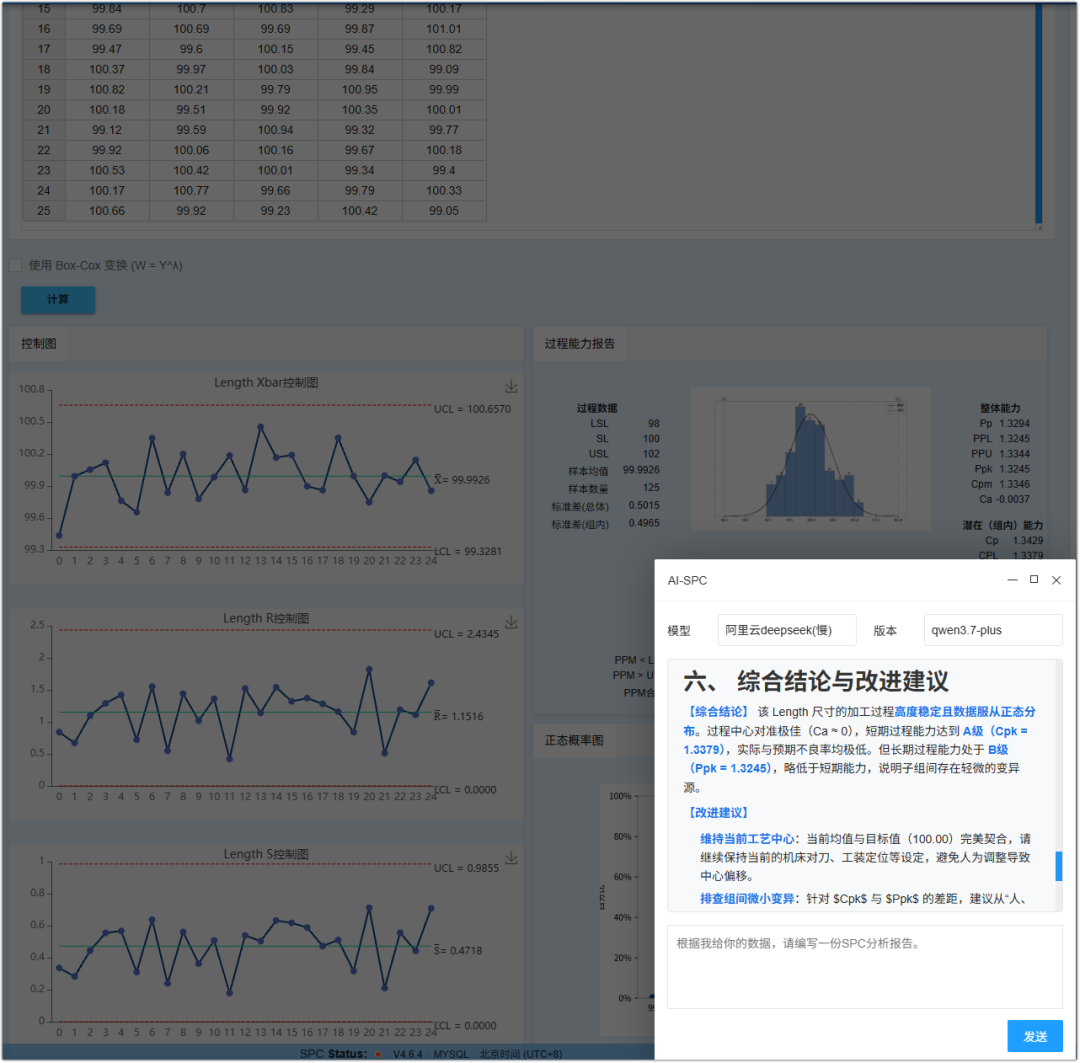The image size is (1080, 1063).
Task: Click 排查组间微小变异 in the AI response
Action: (747, 898)
